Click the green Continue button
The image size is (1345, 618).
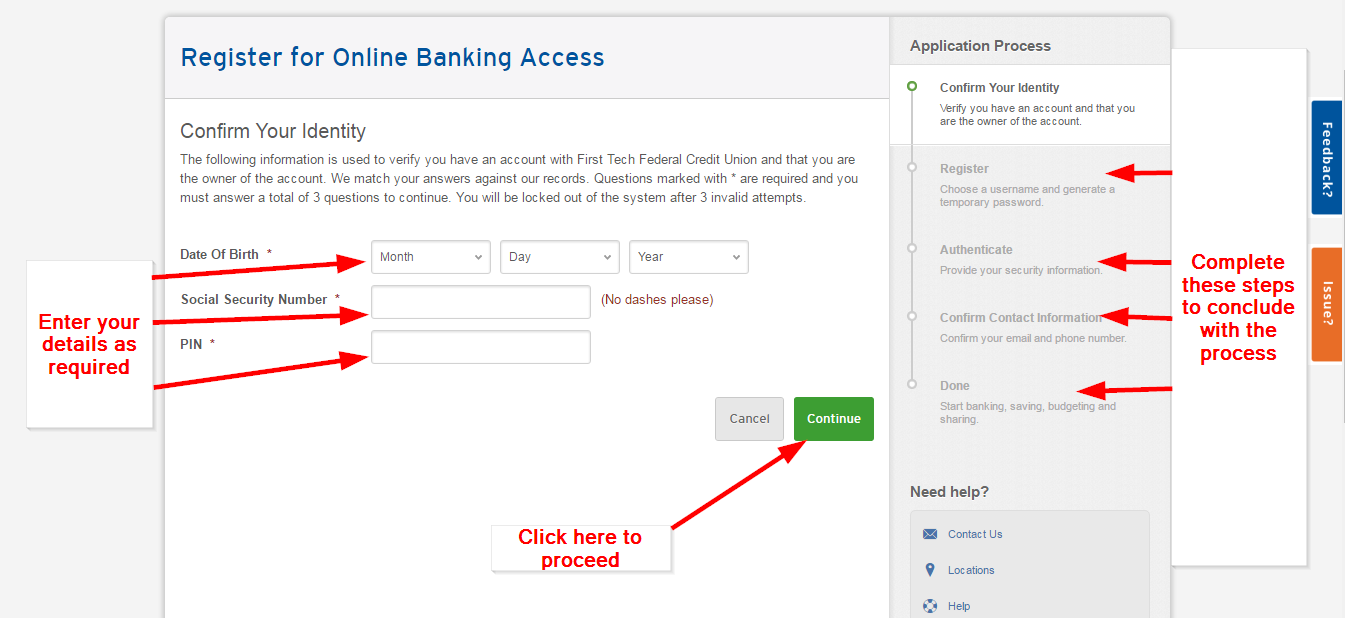[x=833, y=418]
